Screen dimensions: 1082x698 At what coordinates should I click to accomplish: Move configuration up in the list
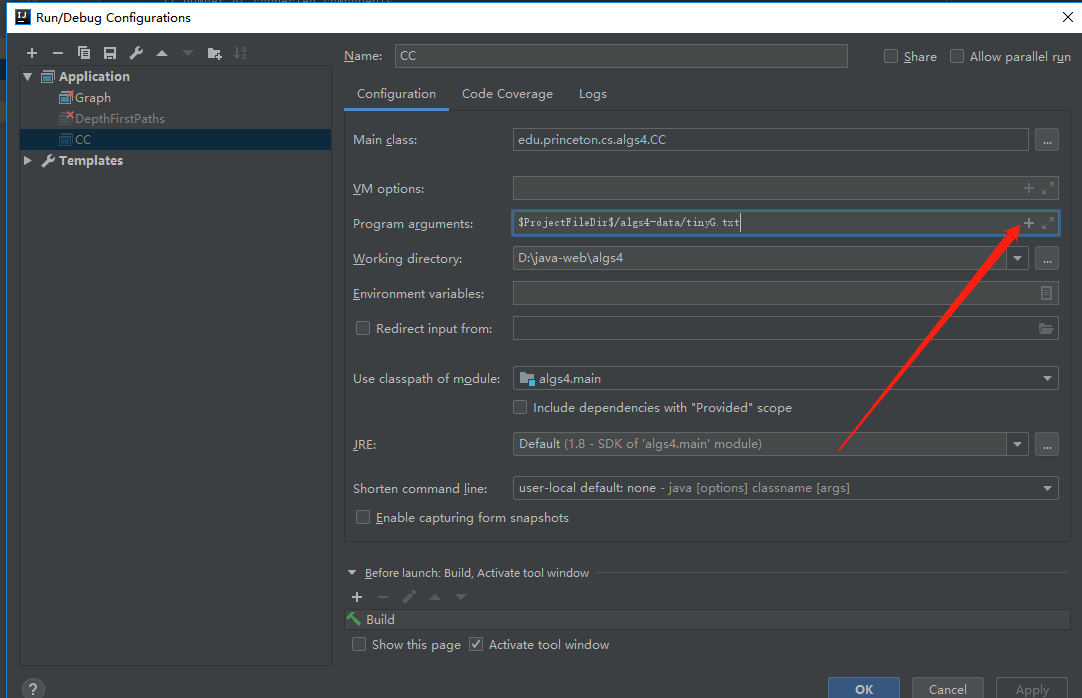[162, 53]
